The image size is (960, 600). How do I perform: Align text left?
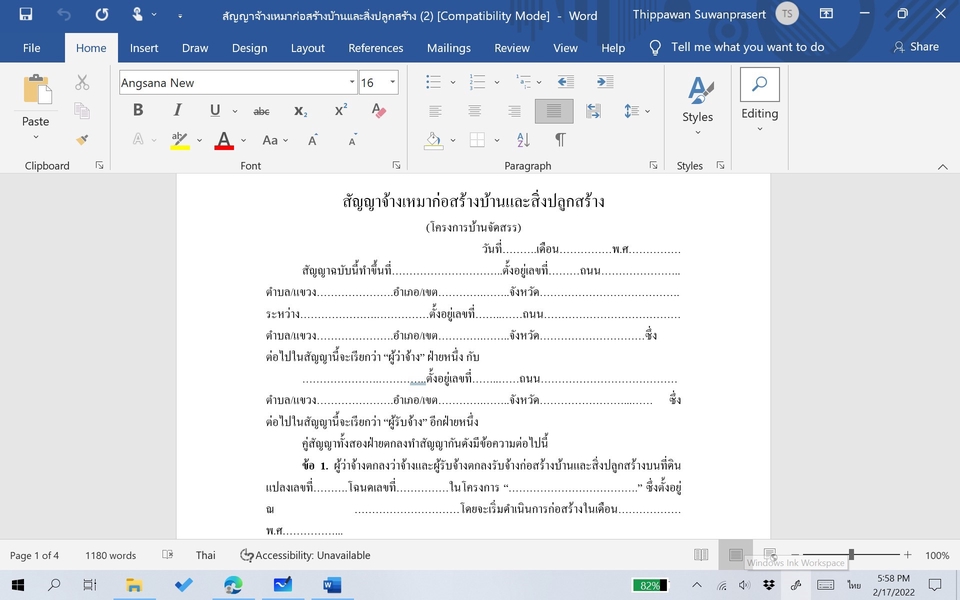pos(435,111)
